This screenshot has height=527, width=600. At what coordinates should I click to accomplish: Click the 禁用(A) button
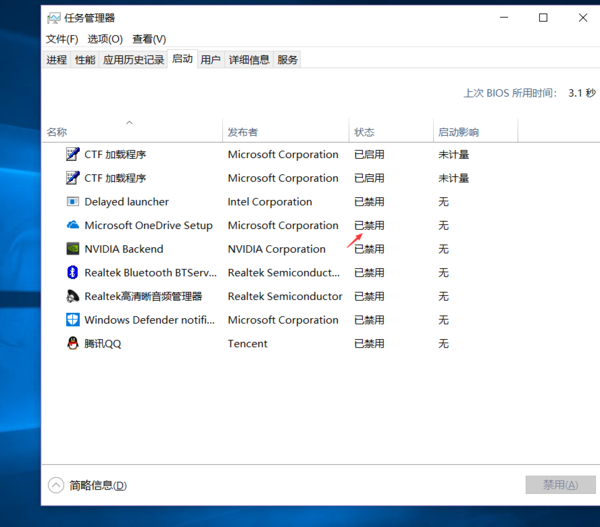click(x=553, y=485)
